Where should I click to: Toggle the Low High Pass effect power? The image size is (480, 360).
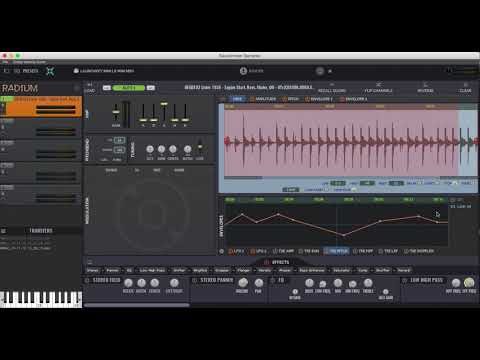click(x=404, y=280)
